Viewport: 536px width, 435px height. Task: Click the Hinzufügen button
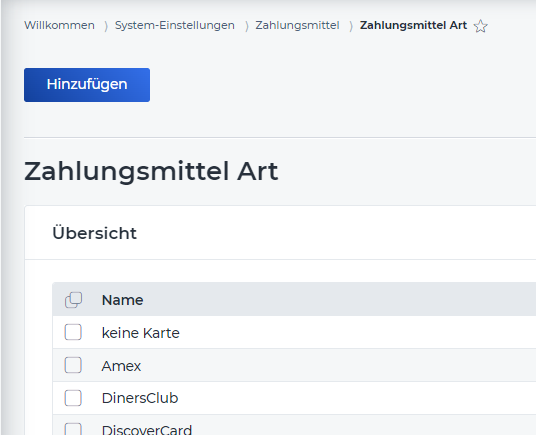point(87,85)
